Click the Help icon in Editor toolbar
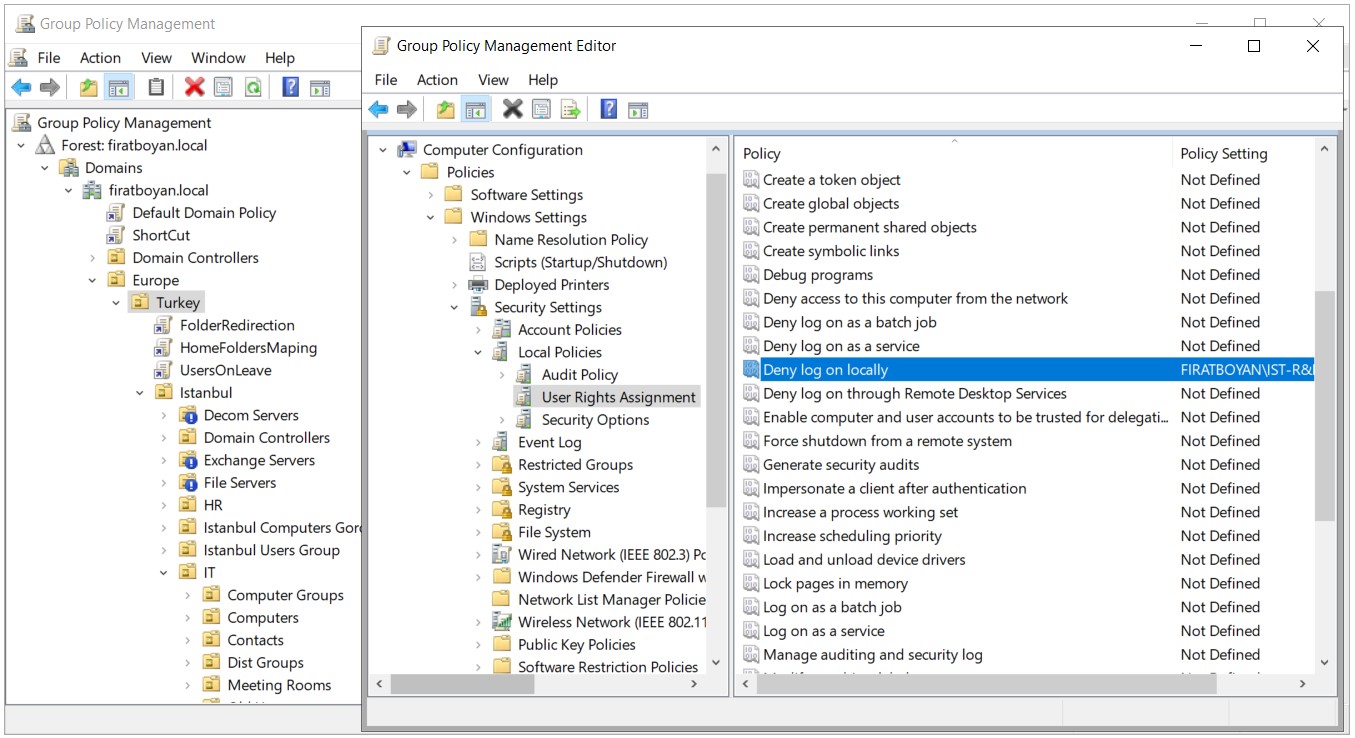 [609, 109]
